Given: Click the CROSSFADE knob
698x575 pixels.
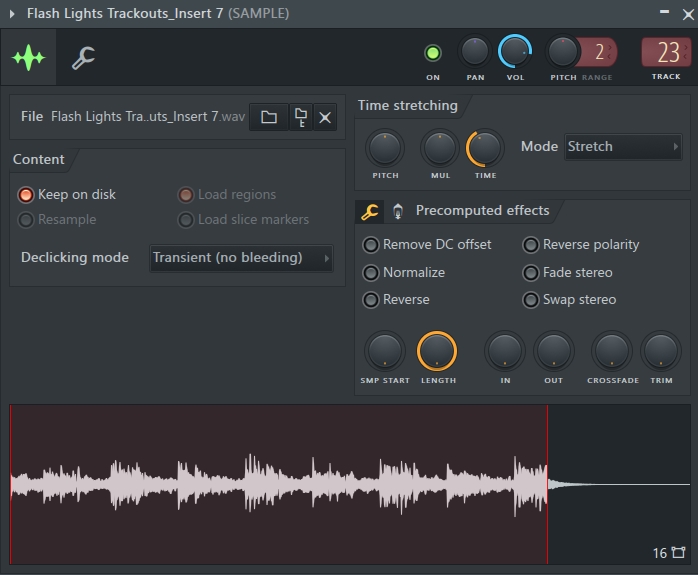Looking at the screenshot, I should (x=612, y=351).
